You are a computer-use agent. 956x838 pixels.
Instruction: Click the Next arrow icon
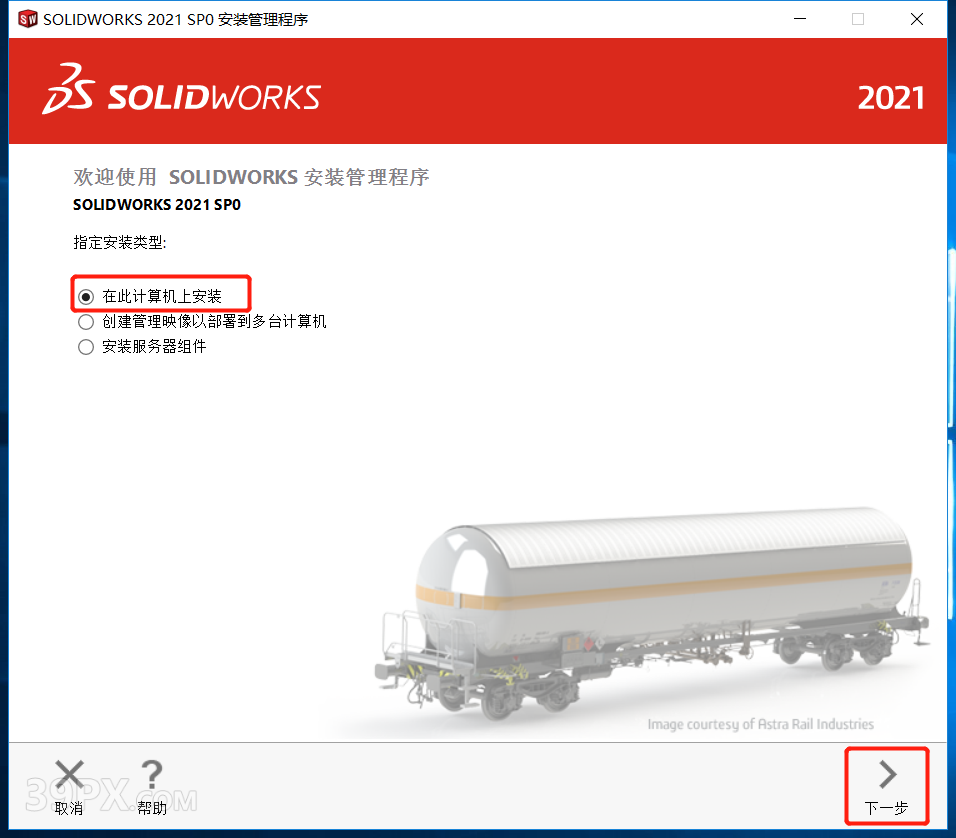point(888,775)
